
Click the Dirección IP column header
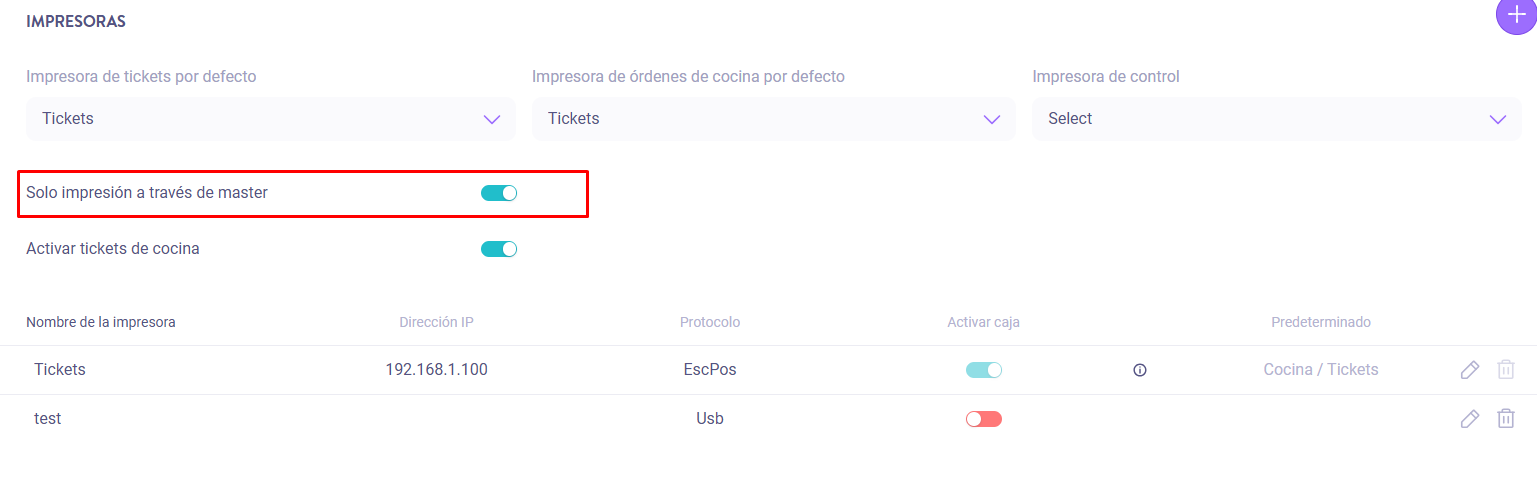pos(436,322)
